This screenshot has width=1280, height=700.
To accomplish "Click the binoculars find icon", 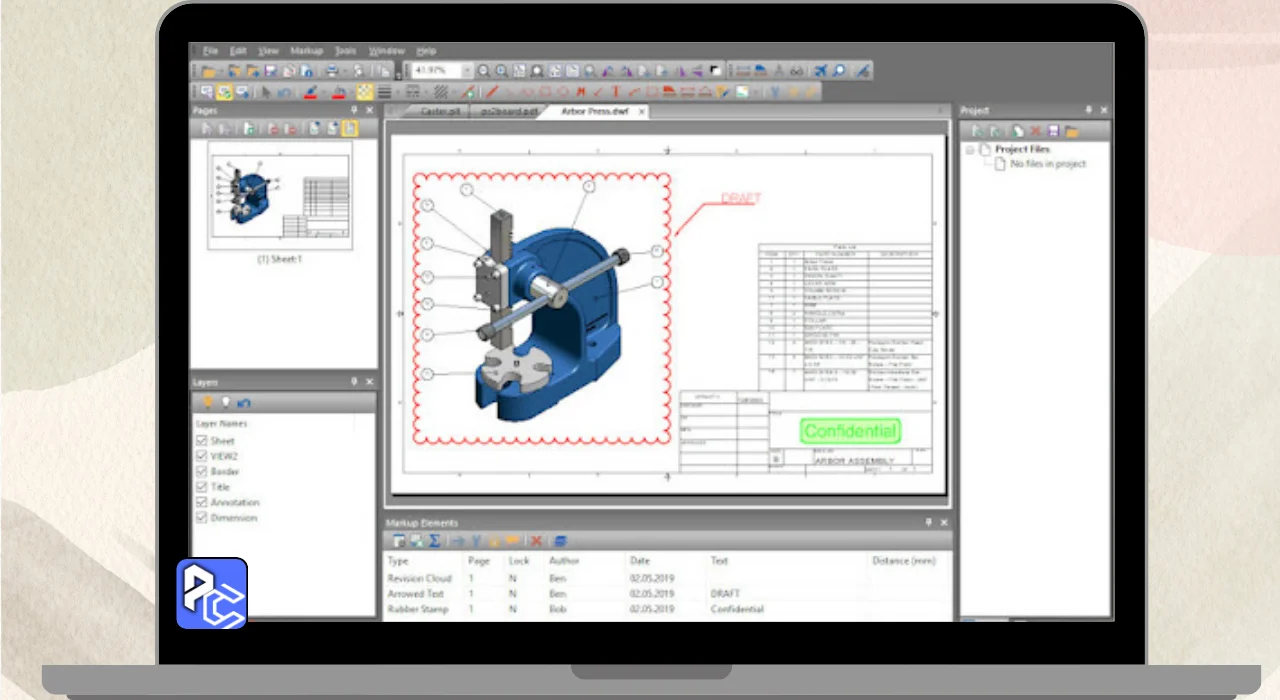I will [x=797, y=71].
